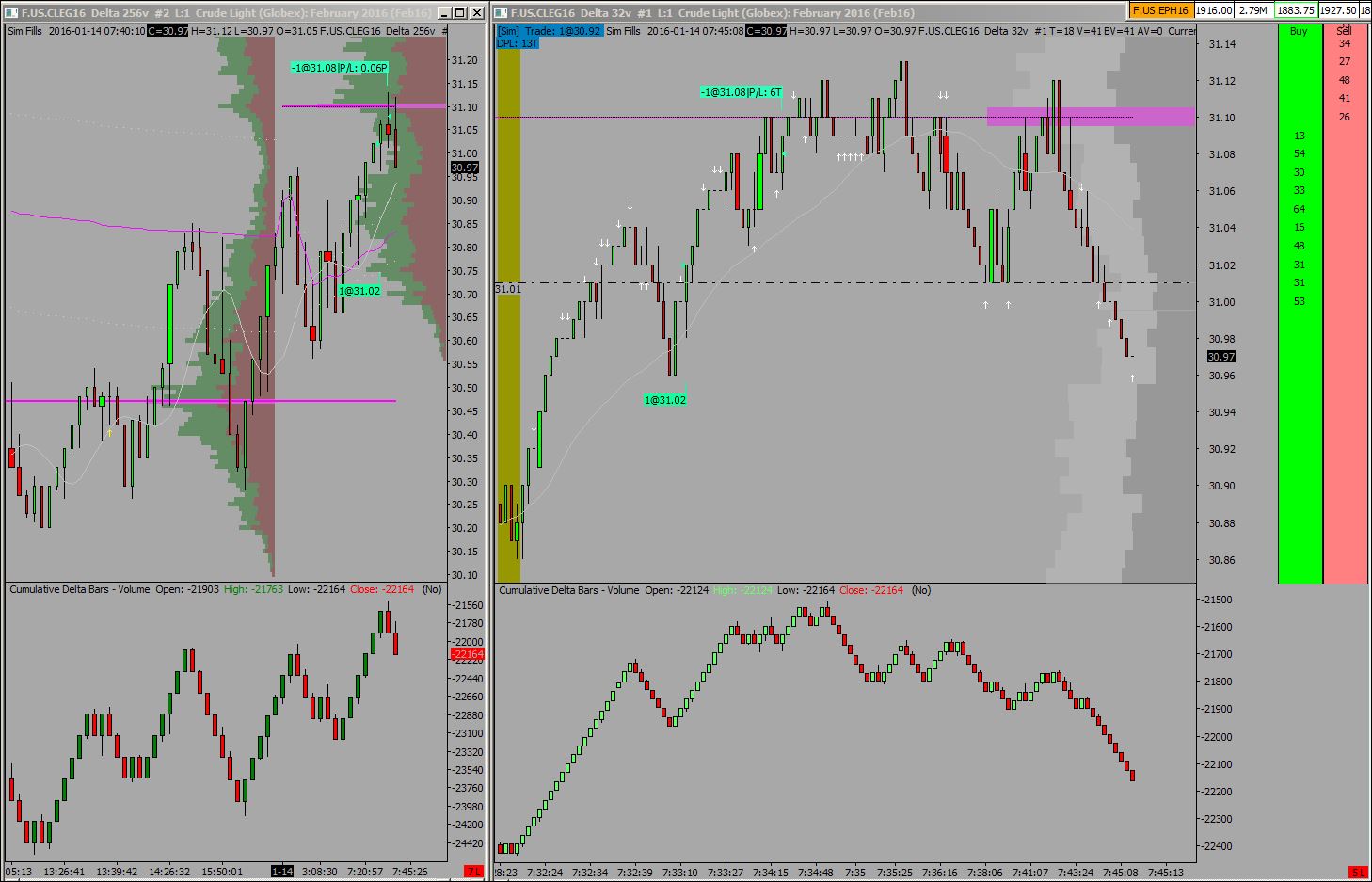Click the 30.86 price label on right chart scale
This screenshot has height=882, width=1372.
tap(1222, 560)
